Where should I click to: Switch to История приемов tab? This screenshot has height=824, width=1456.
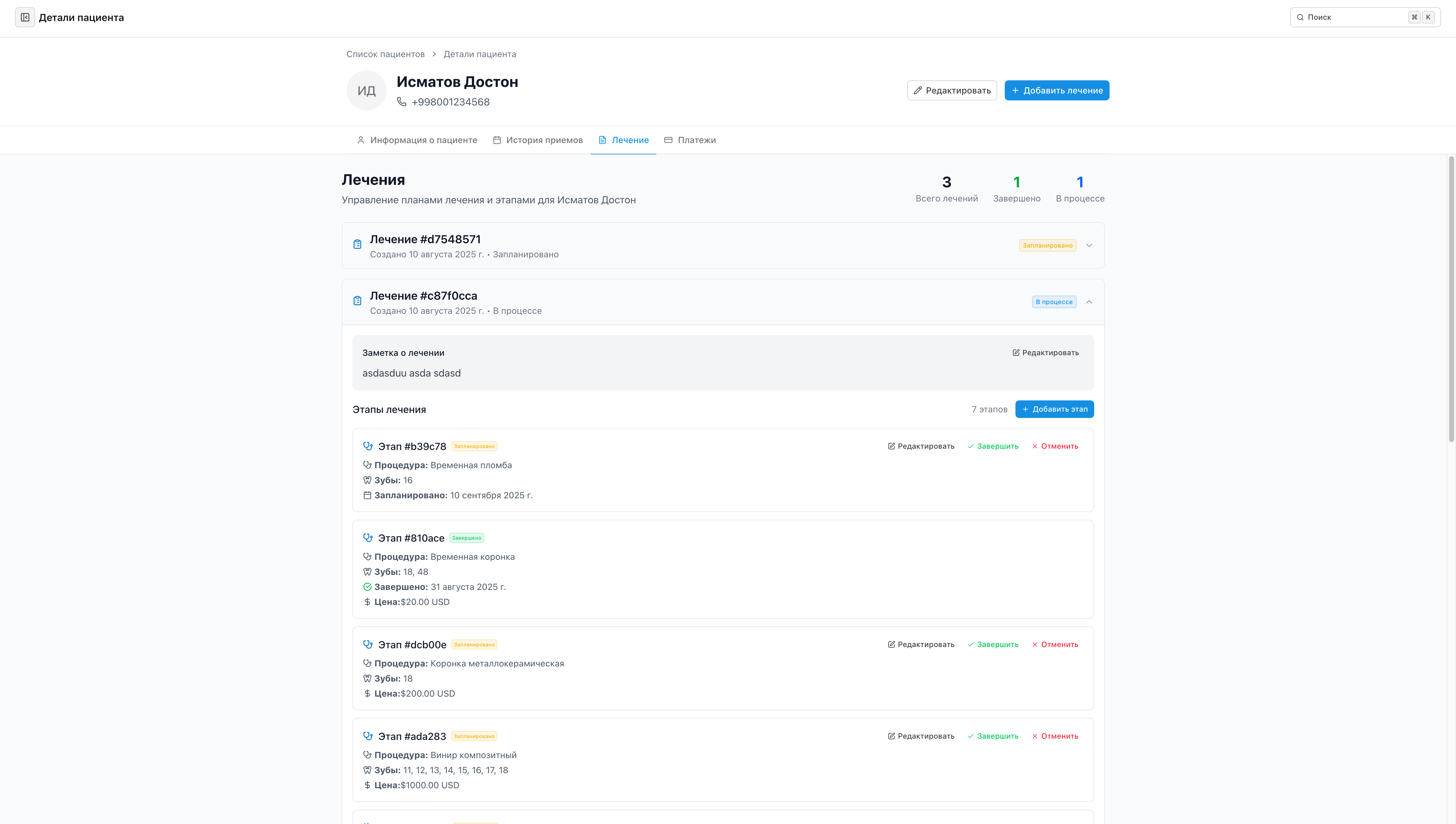(x=538, y=140)
